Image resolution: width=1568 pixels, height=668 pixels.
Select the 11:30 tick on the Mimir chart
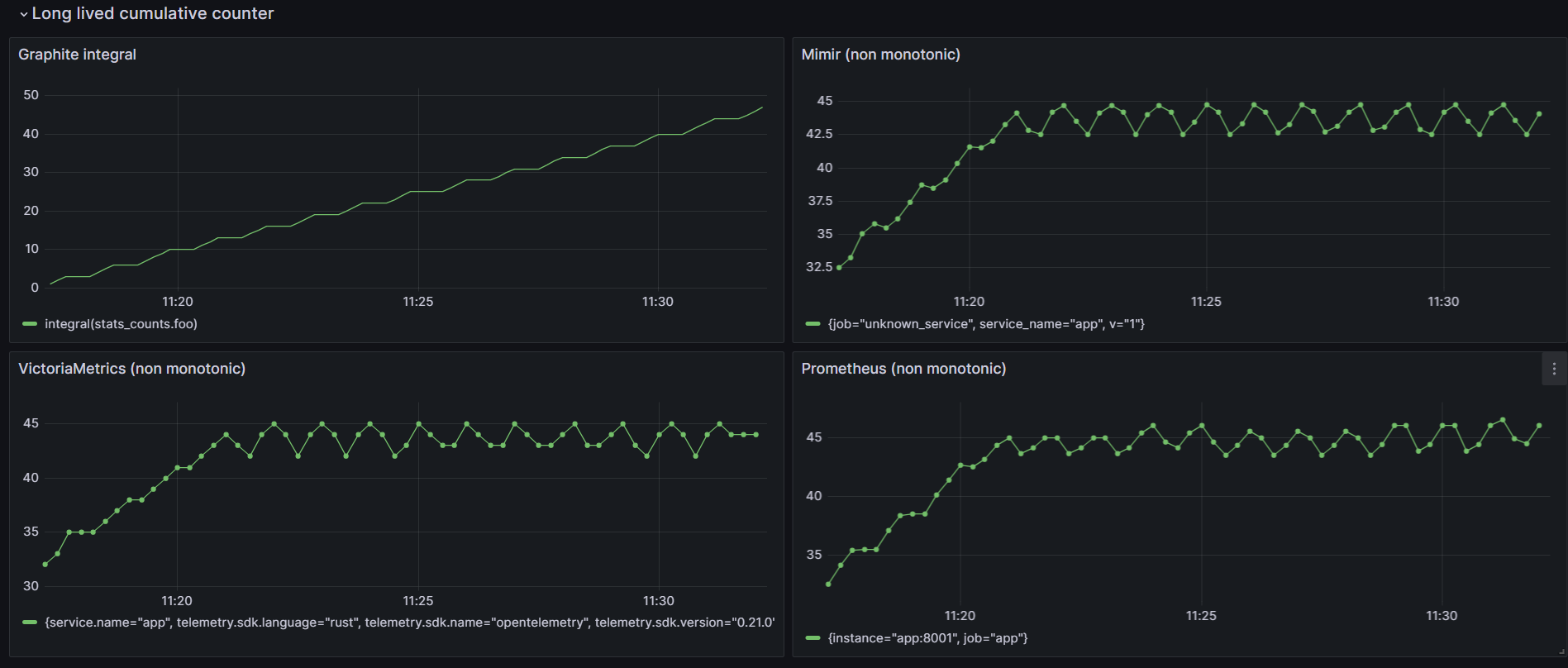pyautogui.click(x=1443, y=302)
